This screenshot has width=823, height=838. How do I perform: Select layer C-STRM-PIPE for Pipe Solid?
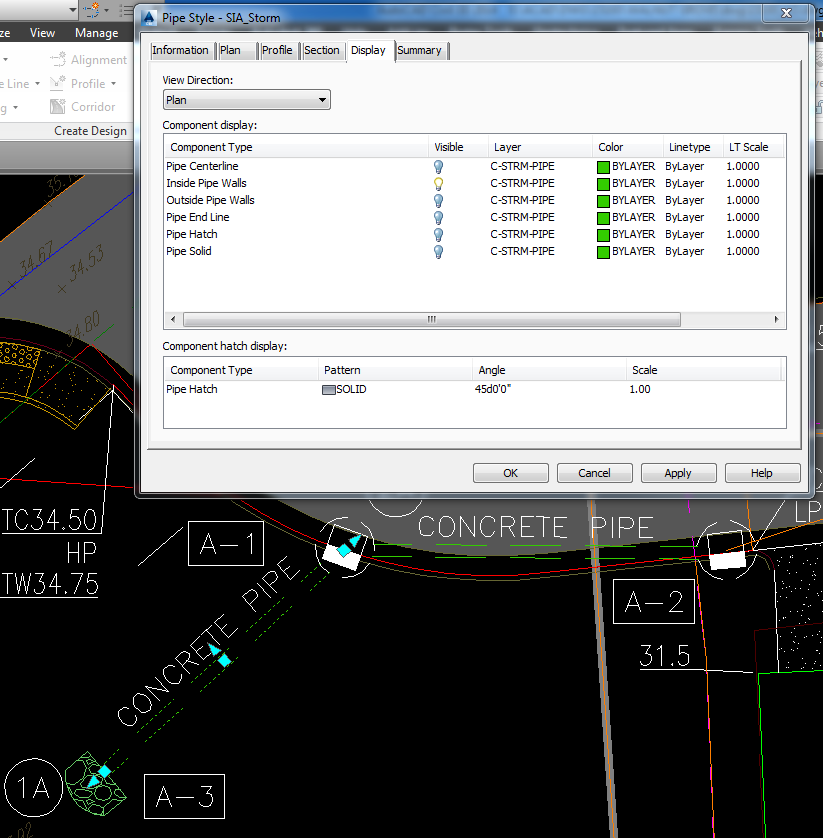click(522, 251)
